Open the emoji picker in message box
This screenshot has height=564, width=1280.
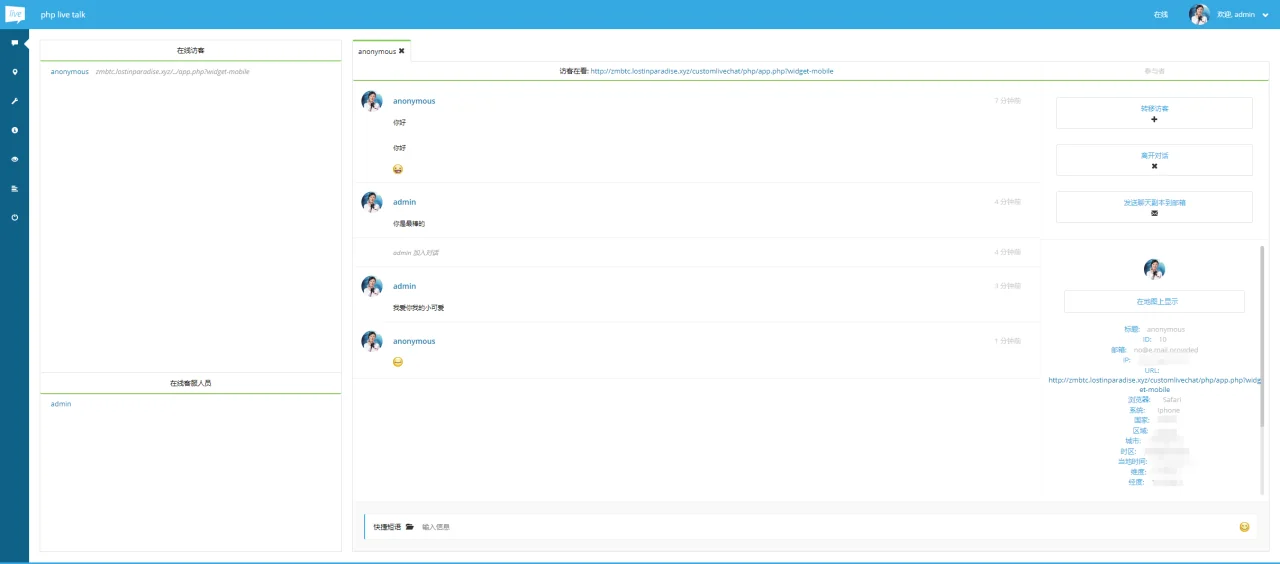click(1244, 527)
